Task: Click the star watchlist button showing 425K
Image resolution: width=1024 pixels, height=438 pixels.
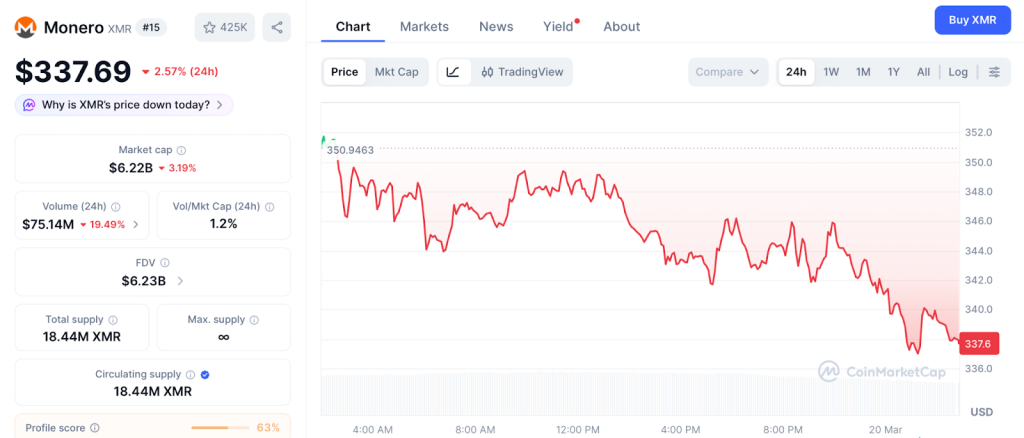Action: (225, 27)
